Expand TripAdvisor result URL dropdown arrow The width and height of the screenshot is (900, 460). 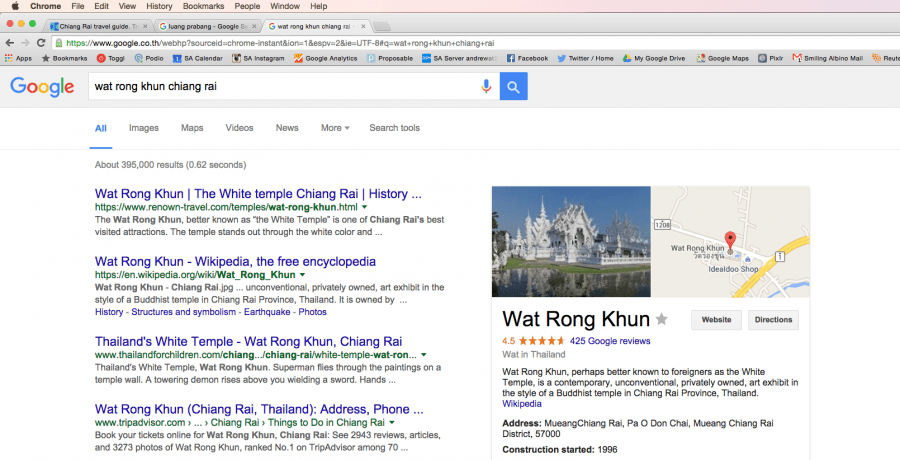click(391, 423)
